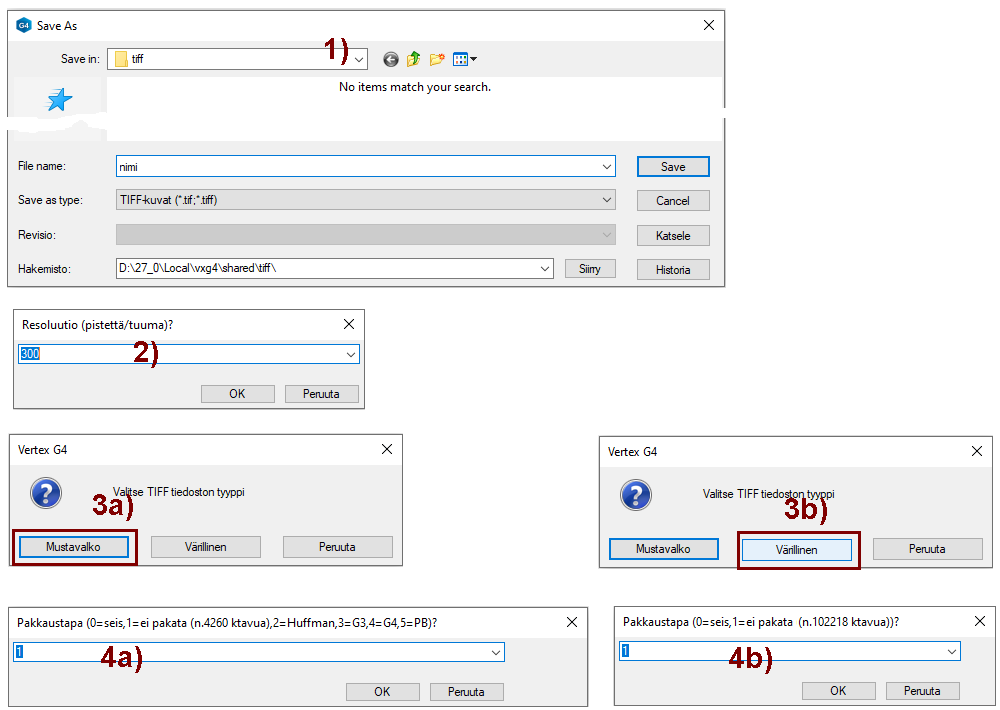Click Peruuta in left Vertex G4 dialog
Screen dimensions: 1000x710
[x=337, y=547]
